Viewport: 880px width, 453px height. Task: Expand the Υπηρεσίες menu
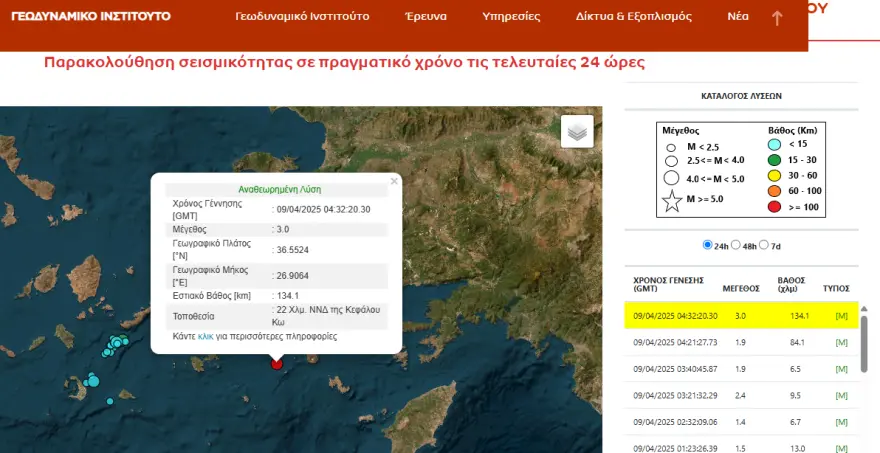[511, 17]
